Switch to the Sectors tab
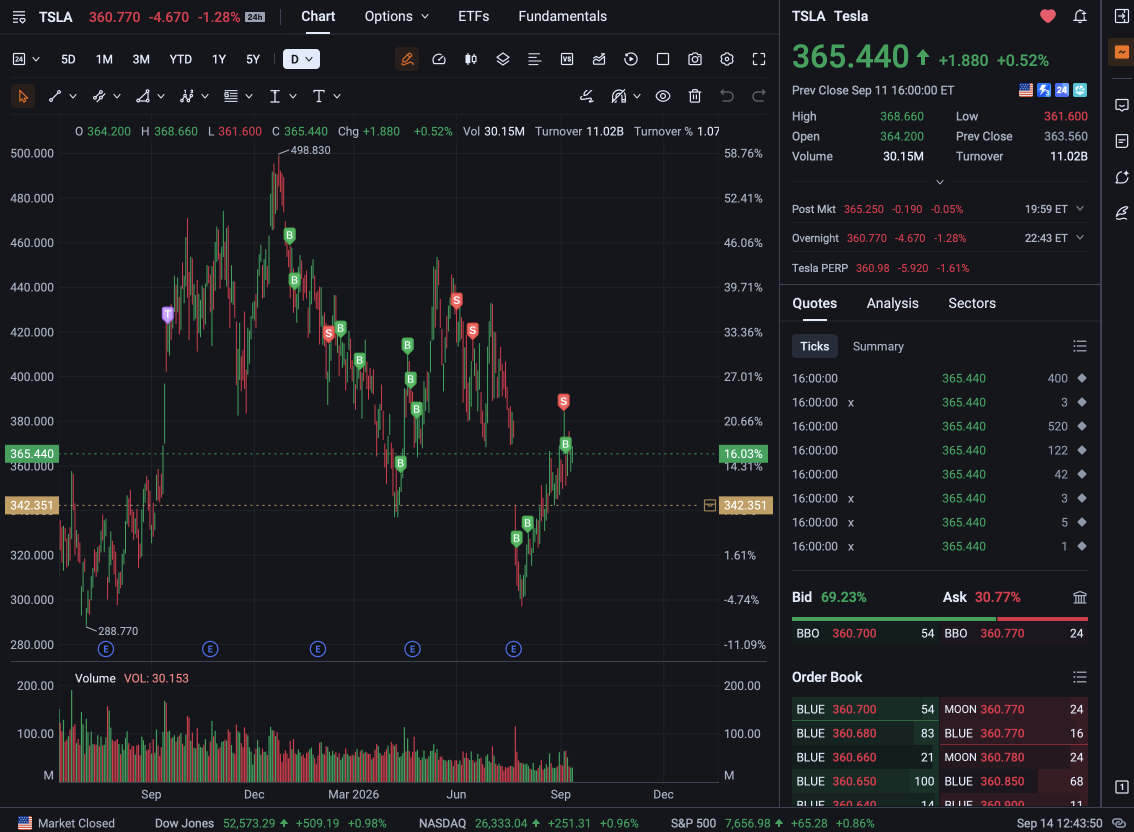 click(x=972, y=303)
